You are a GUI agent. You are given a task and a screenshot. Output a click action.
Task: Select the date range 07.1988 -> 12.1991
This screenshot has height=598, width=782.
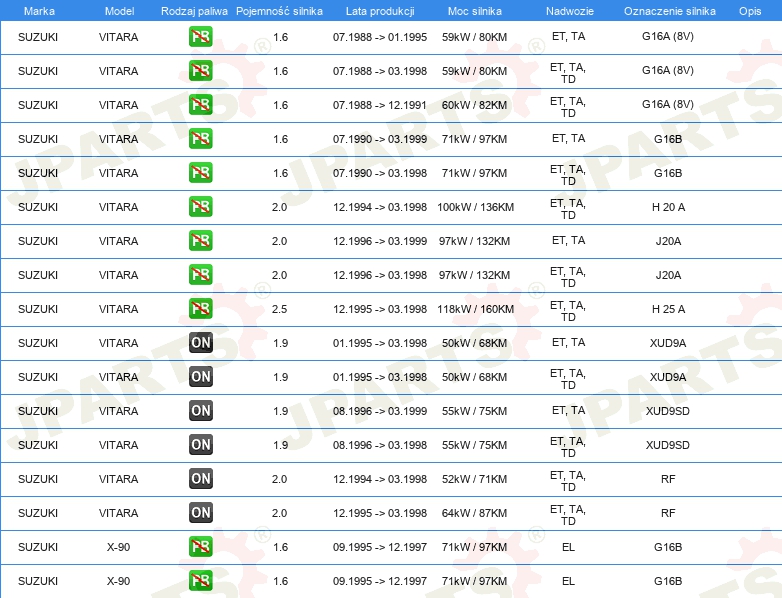pyautogui.click(x=380, y=105)
